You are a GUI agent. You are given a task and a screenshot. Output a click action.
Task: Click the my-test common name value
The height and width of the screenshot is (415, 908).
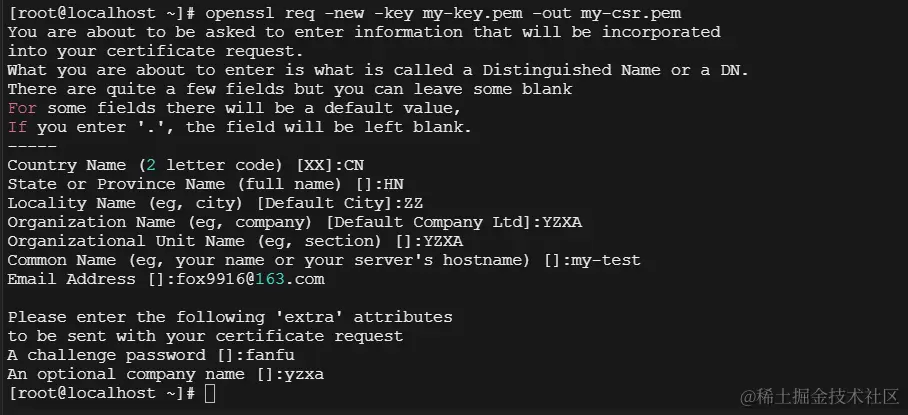[x=606, y=261]
